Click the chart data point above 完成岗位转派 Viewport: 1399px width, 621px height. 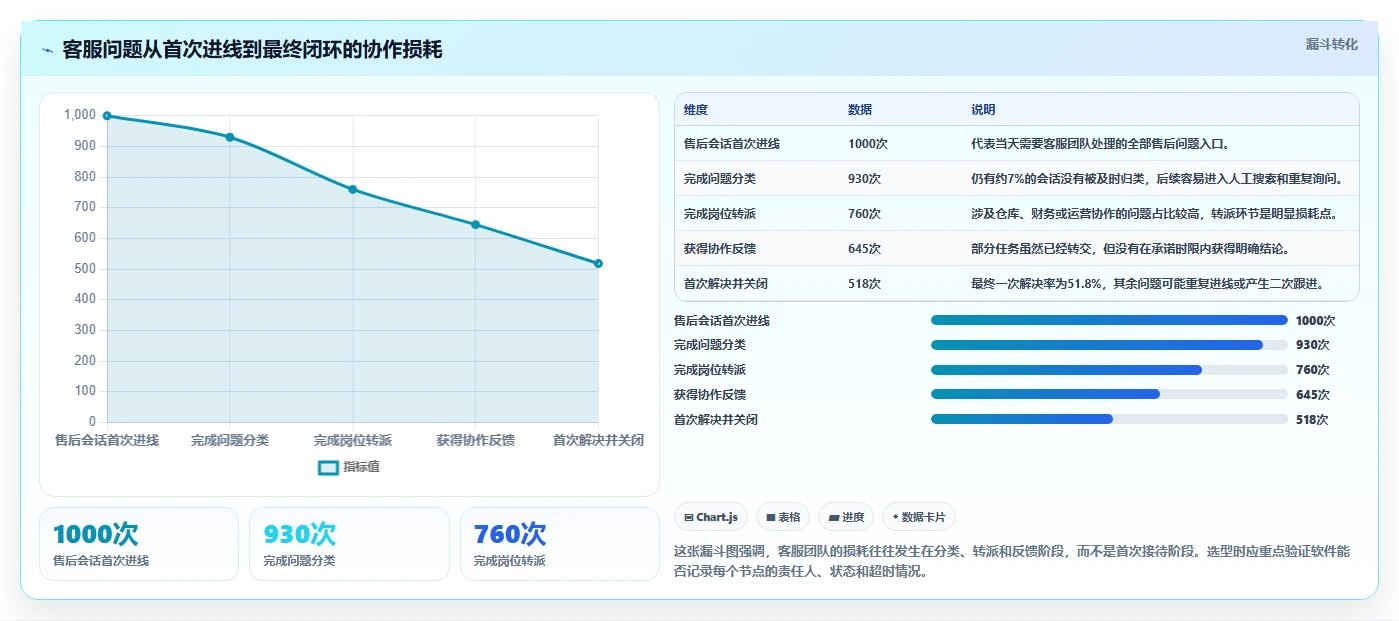click(x=353, y=189)
